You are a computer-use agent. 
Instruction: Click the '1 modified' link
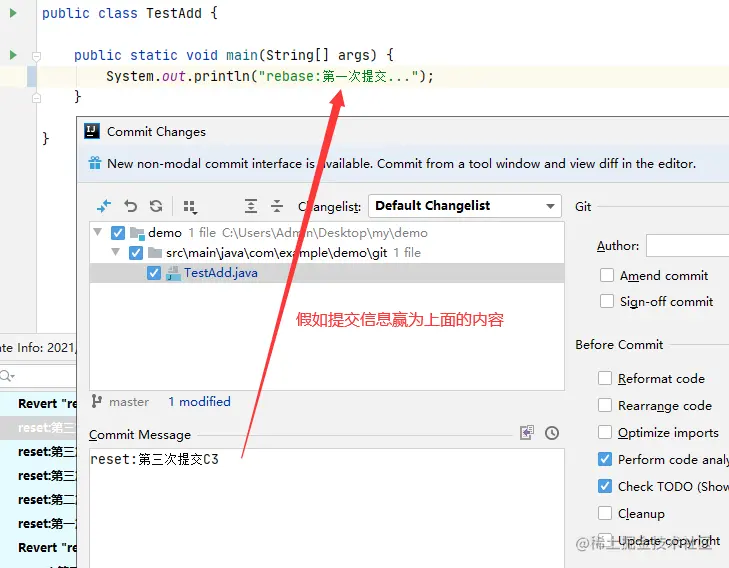click(x=199, y=402)
